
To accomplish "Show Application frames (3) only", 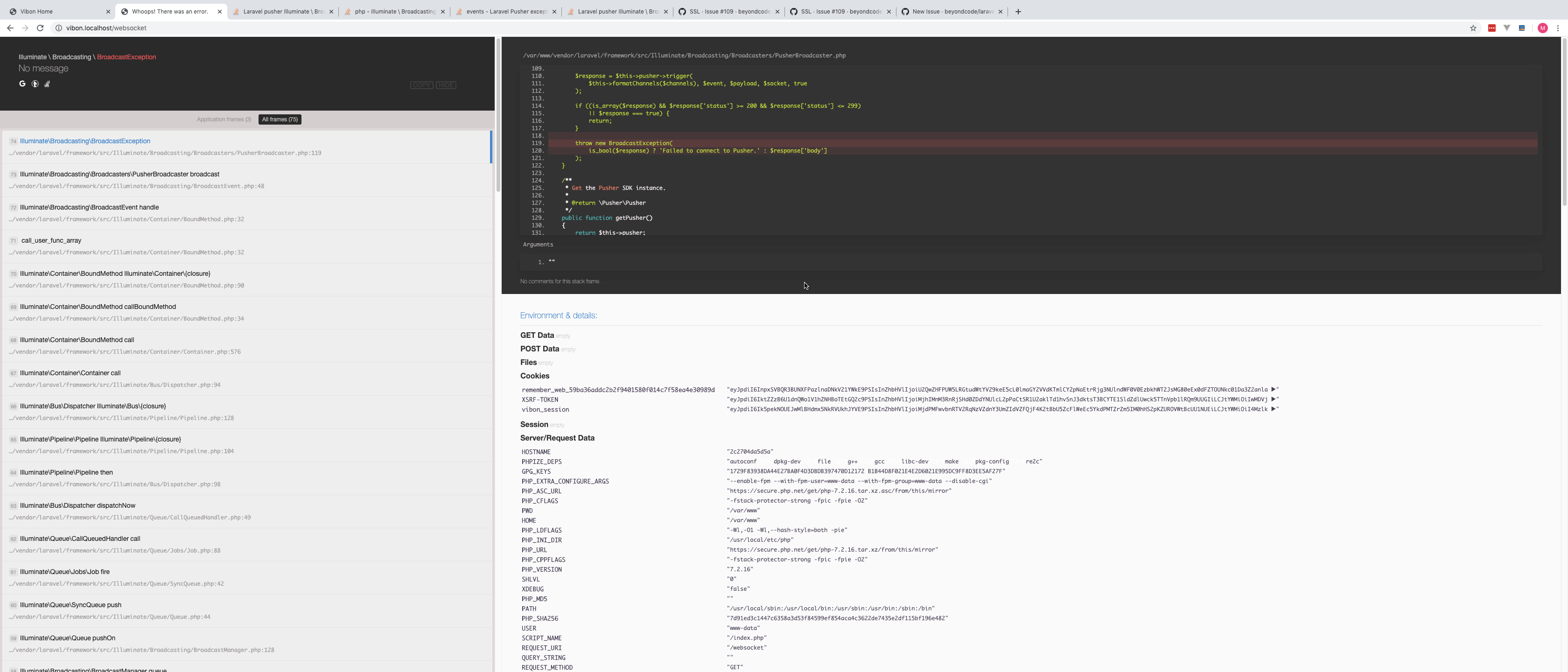I will coord(224,119).
